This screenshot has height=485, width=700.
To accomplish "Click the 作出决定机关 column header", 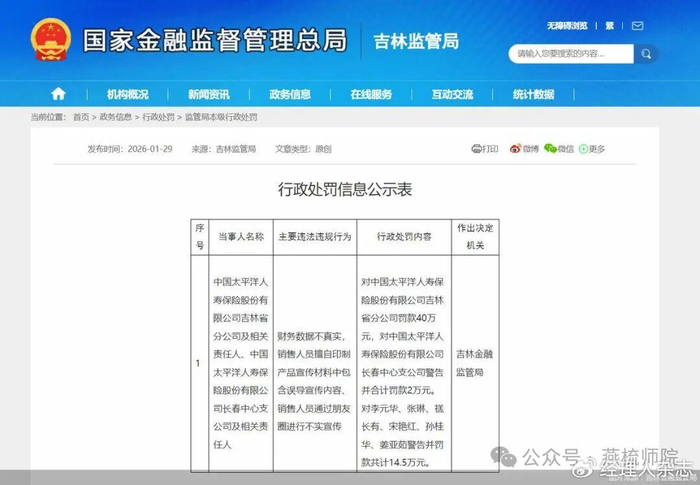I will pyautogui.click(x=475, y=237).
